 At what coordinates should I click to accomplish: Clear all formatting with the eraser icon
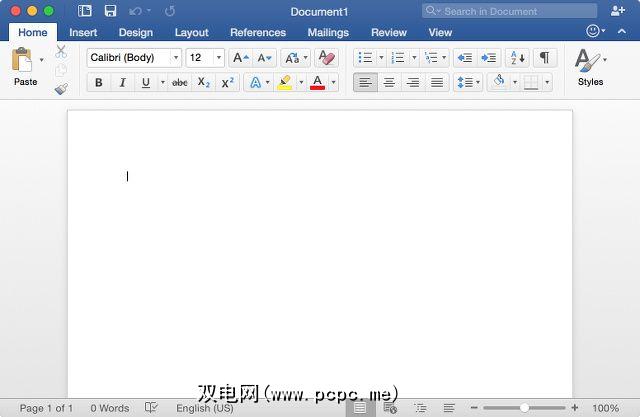pos(327,58)
